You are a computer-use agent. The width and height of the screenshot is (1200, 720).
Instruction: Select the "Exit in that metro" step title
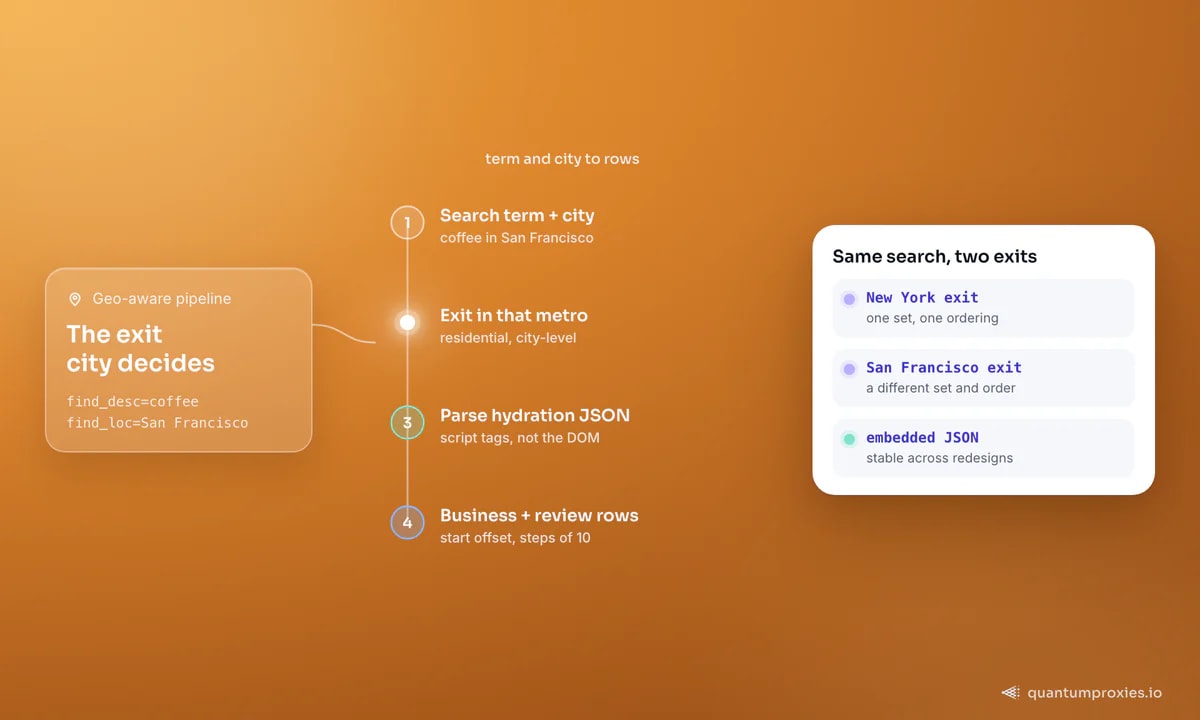513,315
